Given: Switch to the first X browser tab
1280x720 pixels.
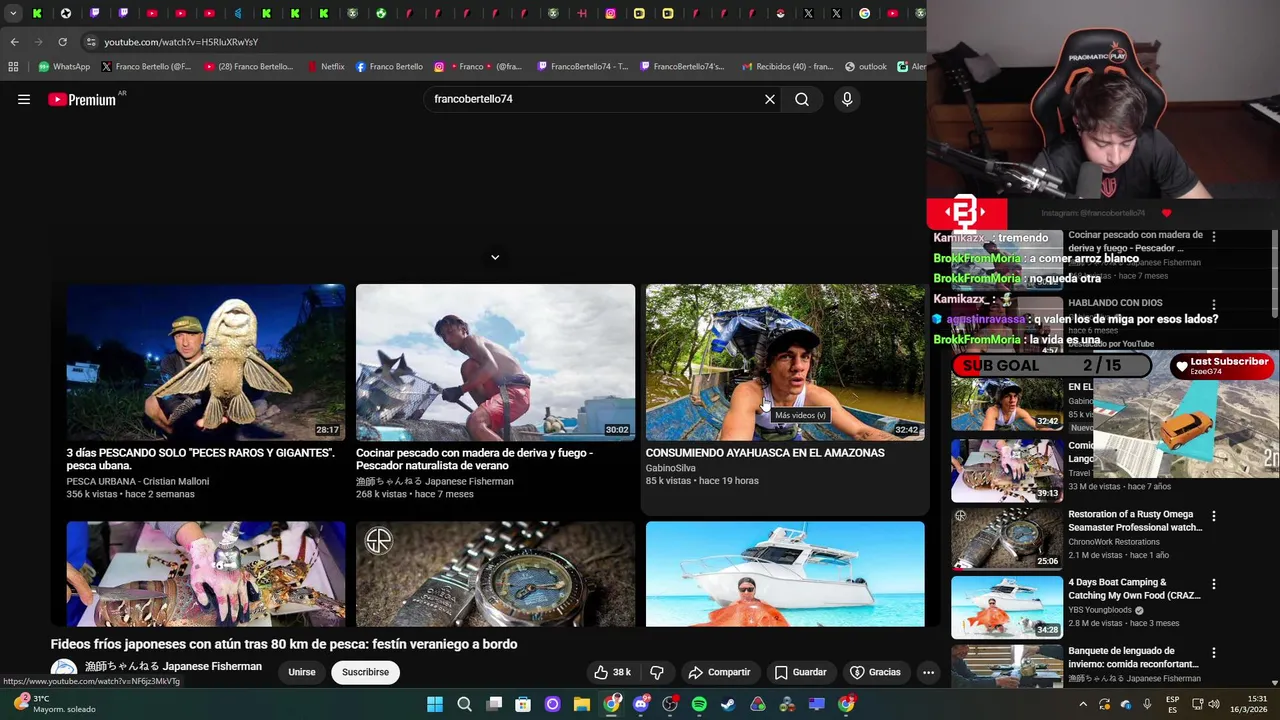Looking at the screenshot, I should click(808, 13).
